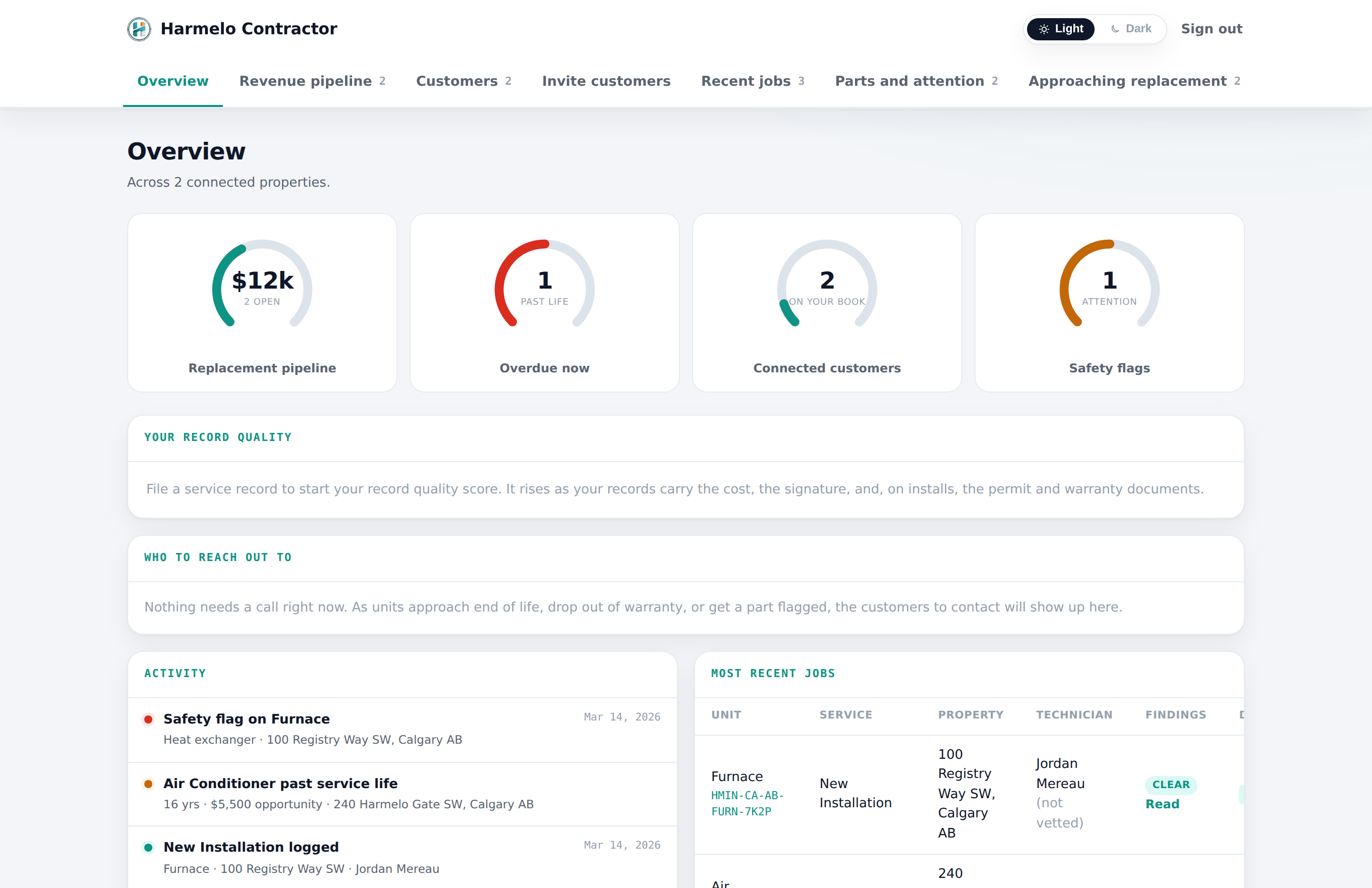Click orange dot beside Air Conditioner past service life
Screen dimensions: 1372x888
[x=148, y=784]
